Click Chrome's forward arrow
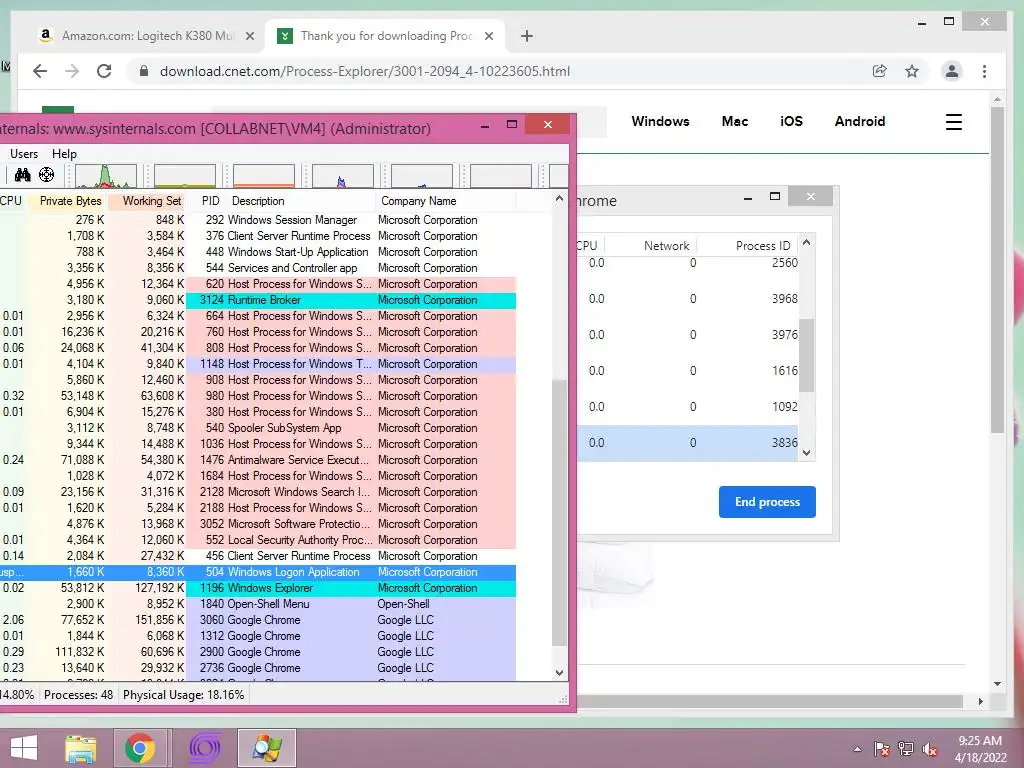The width and height of the screenshot is (1024, 768). point(72,71)
